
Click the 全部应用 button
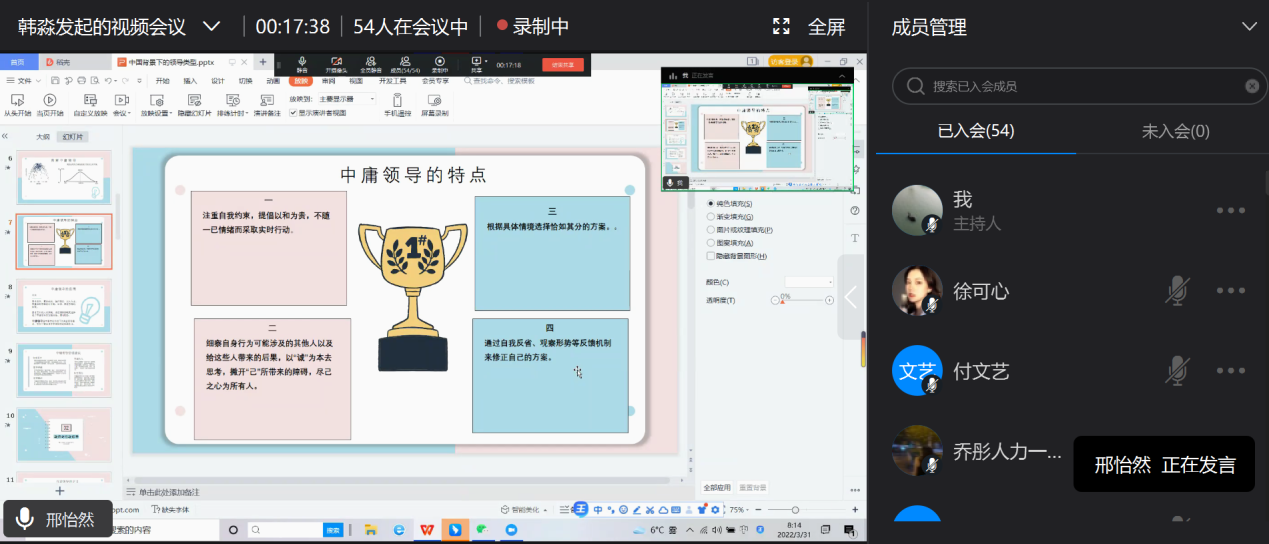point(716,488)
